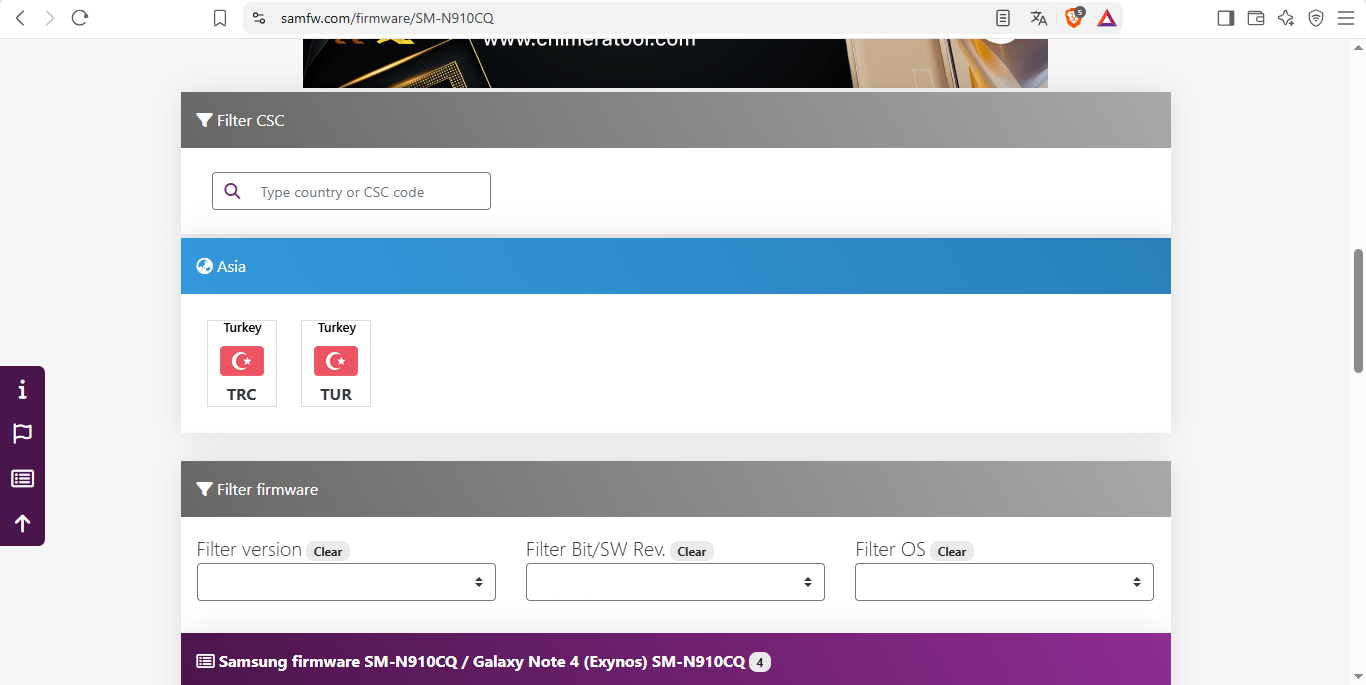Clear the Filter version selection

[328, 552]
